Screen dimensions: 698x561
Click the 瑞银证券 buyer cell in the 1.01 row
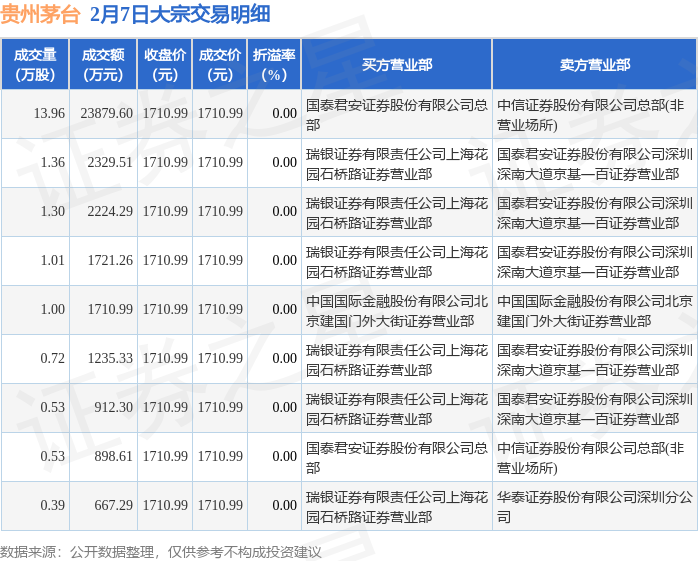click(397, 261)
